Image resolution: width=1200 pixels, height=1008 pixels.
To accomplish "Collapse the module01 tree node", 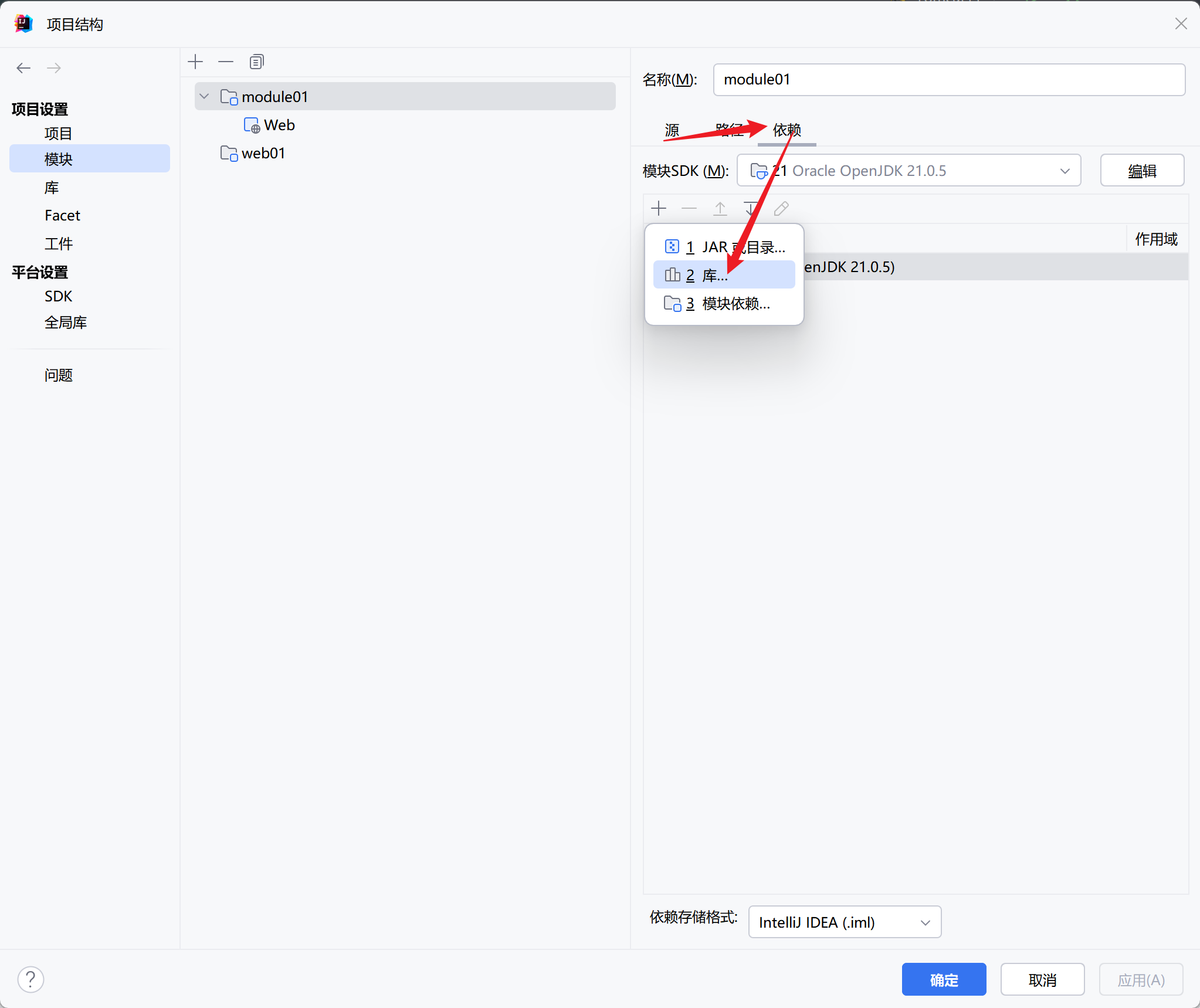I will click(x=204, y=96).
